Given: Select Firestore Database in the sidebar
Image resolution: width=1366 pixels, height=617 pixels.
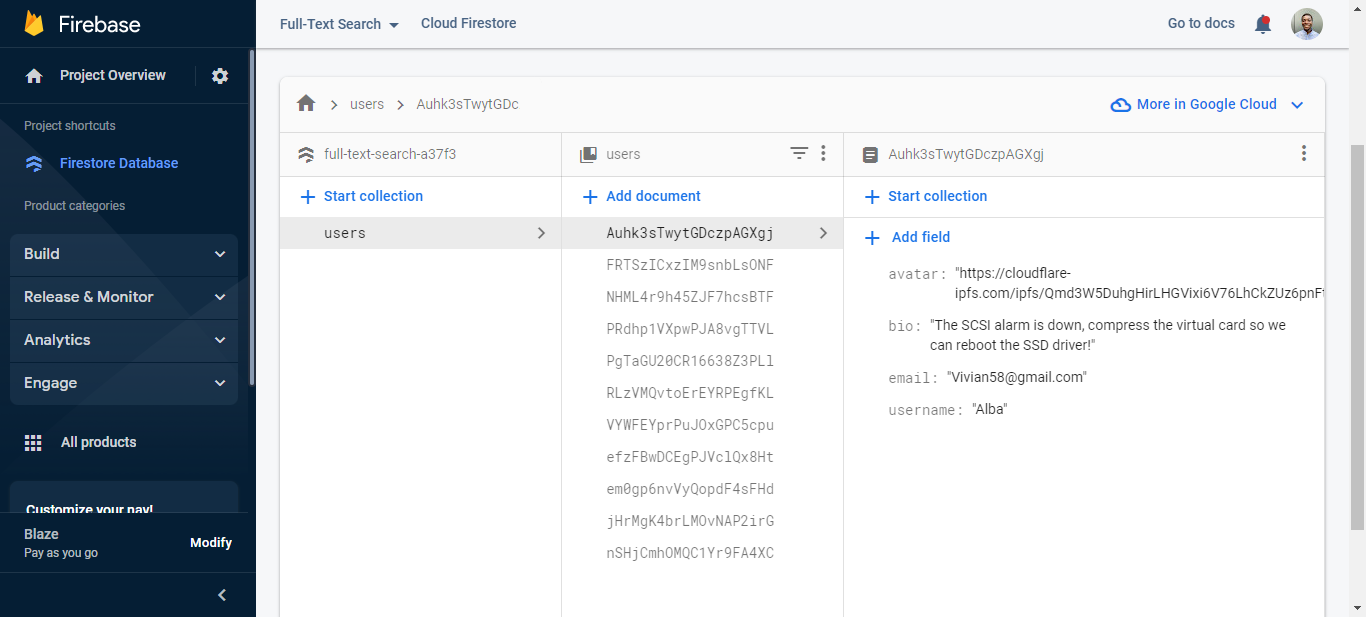Looking at the screenshot, I should click(119, 163).
